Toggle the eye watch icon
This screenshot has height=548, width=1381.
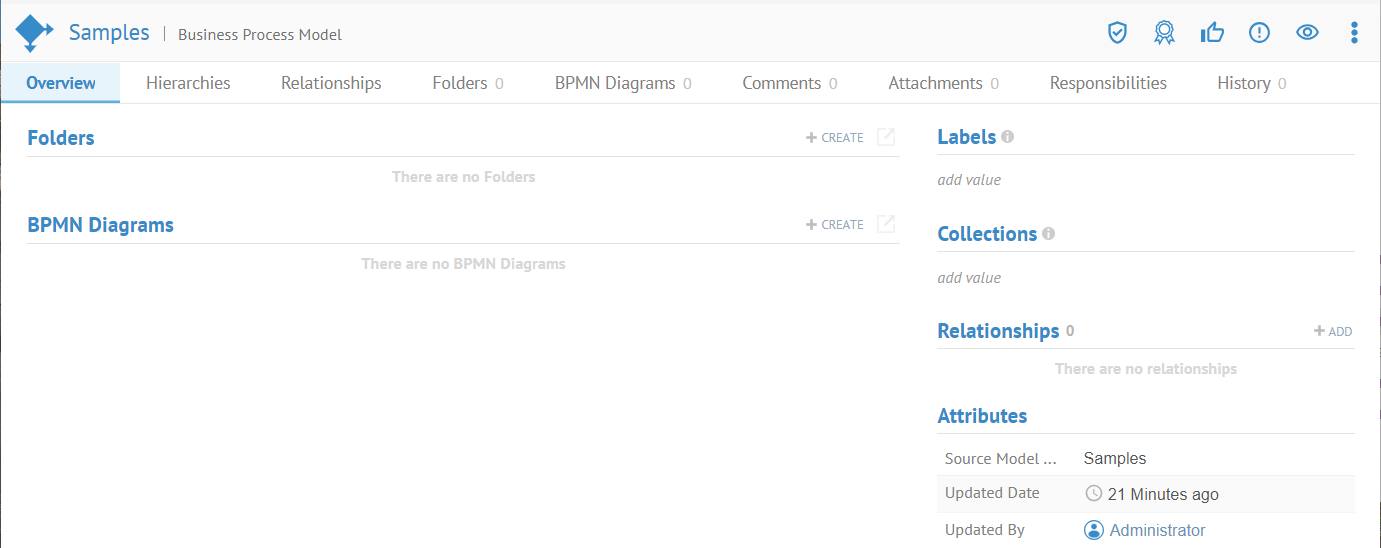[x=1307, y=33]
